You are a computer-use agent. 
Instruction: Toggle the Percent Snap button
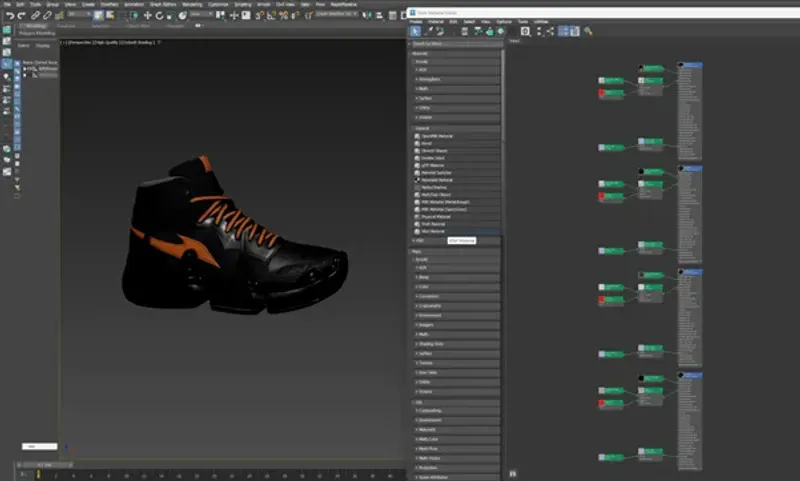pyautogui.click(x=283, y=16)
